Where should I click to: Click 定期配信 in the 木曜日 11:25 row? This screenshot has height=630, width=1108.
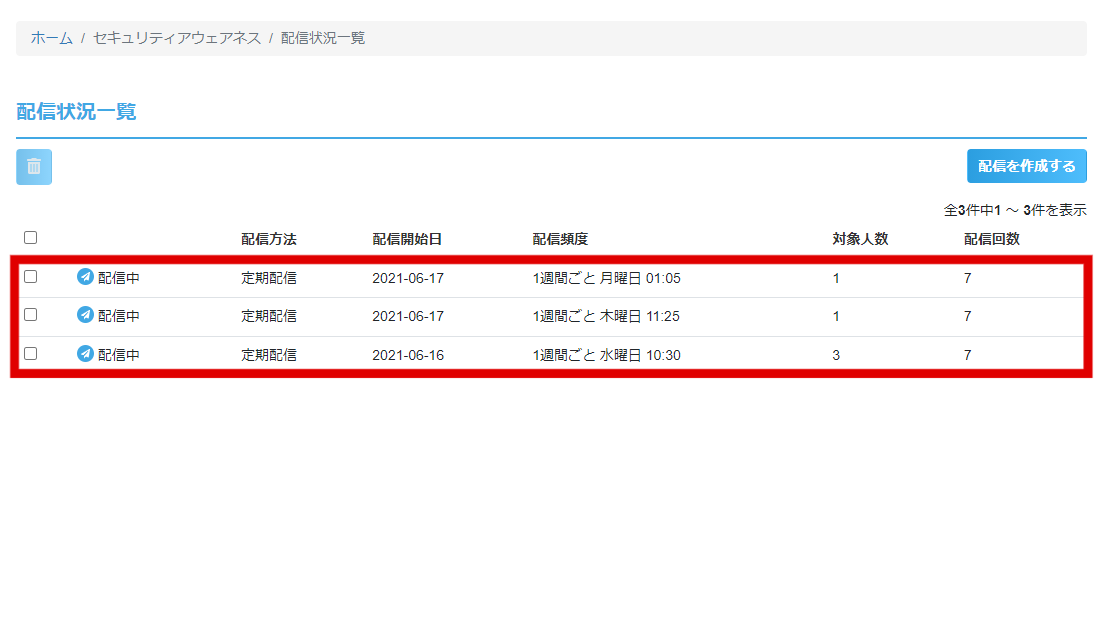pos(269,316)
